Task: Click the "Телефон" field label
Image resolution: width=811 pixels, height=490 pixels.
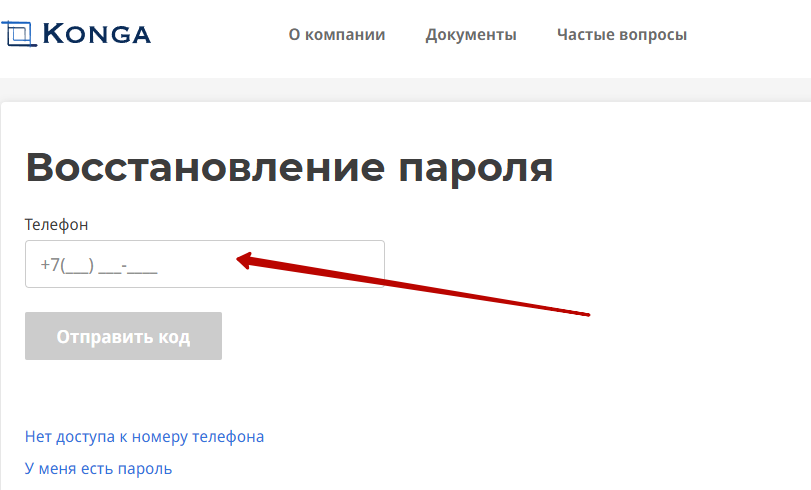Action: click(x=56, y=225)
